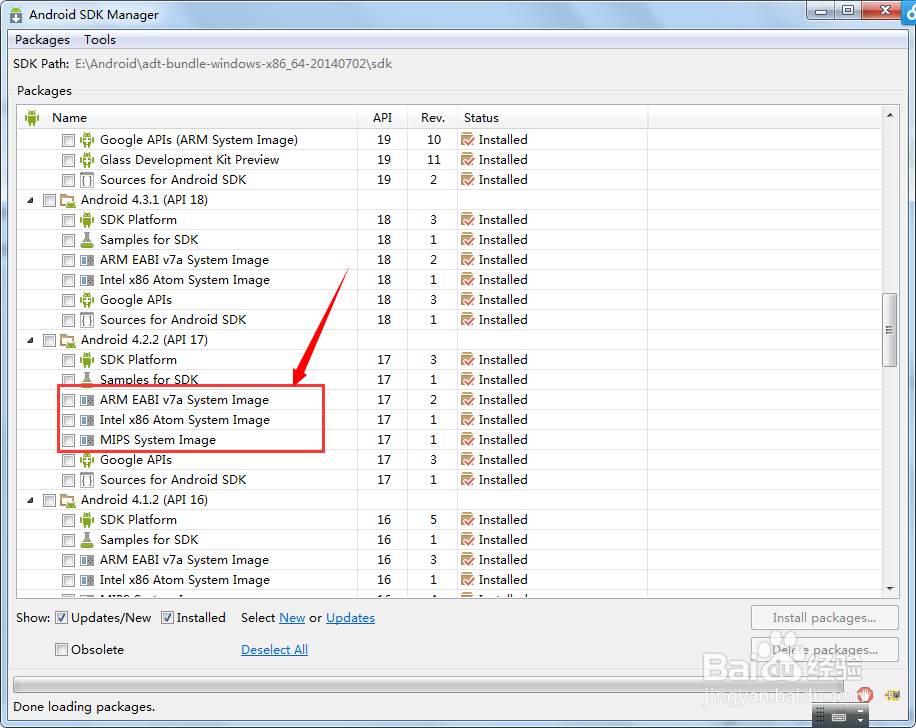Check the Android 4.2.2 (API 17) group checkbox
916x728 pixels.
pyautogui.click(x=49, y=340)
